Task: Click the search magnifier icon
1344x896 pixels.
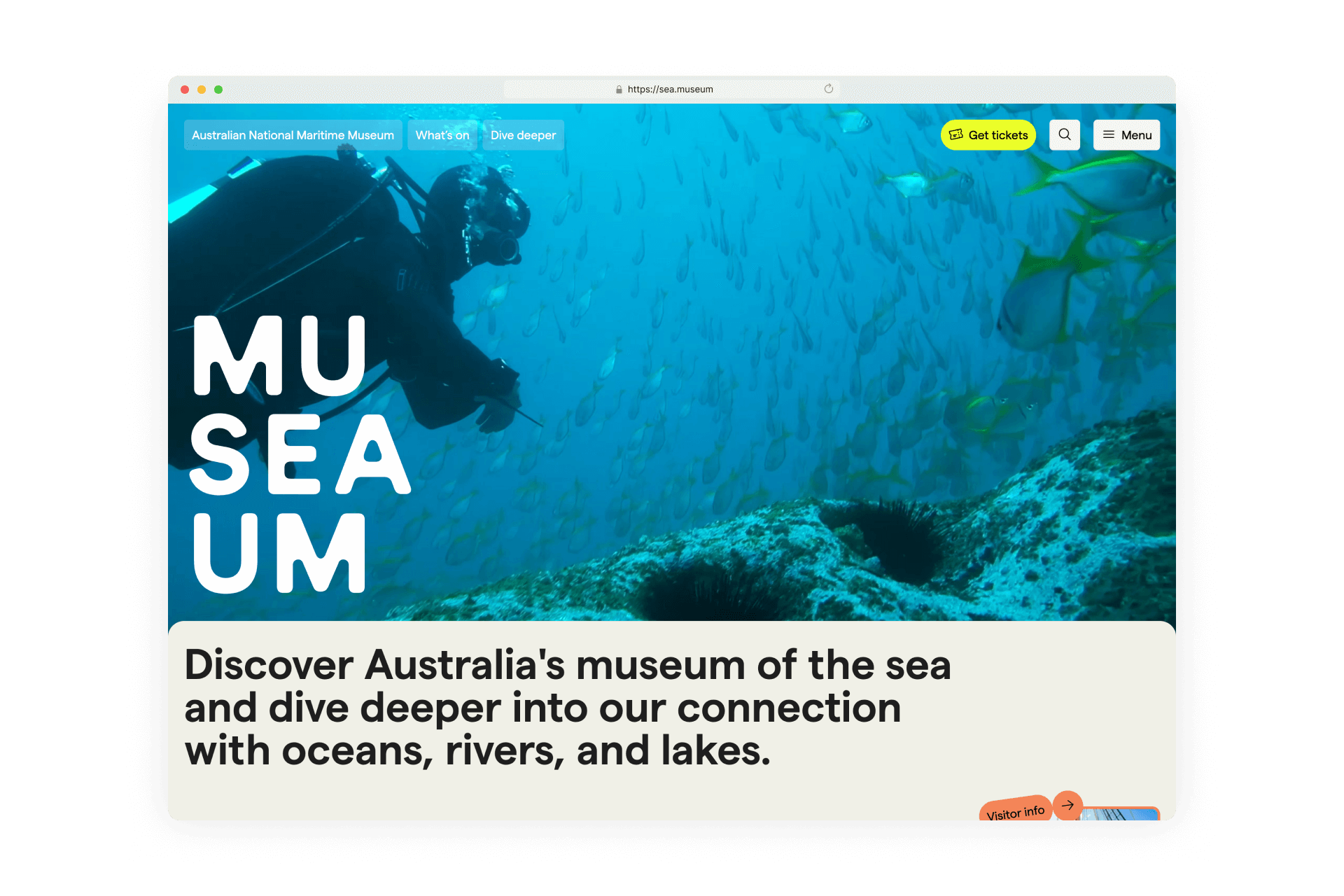Action: [x=1064, y=135]
